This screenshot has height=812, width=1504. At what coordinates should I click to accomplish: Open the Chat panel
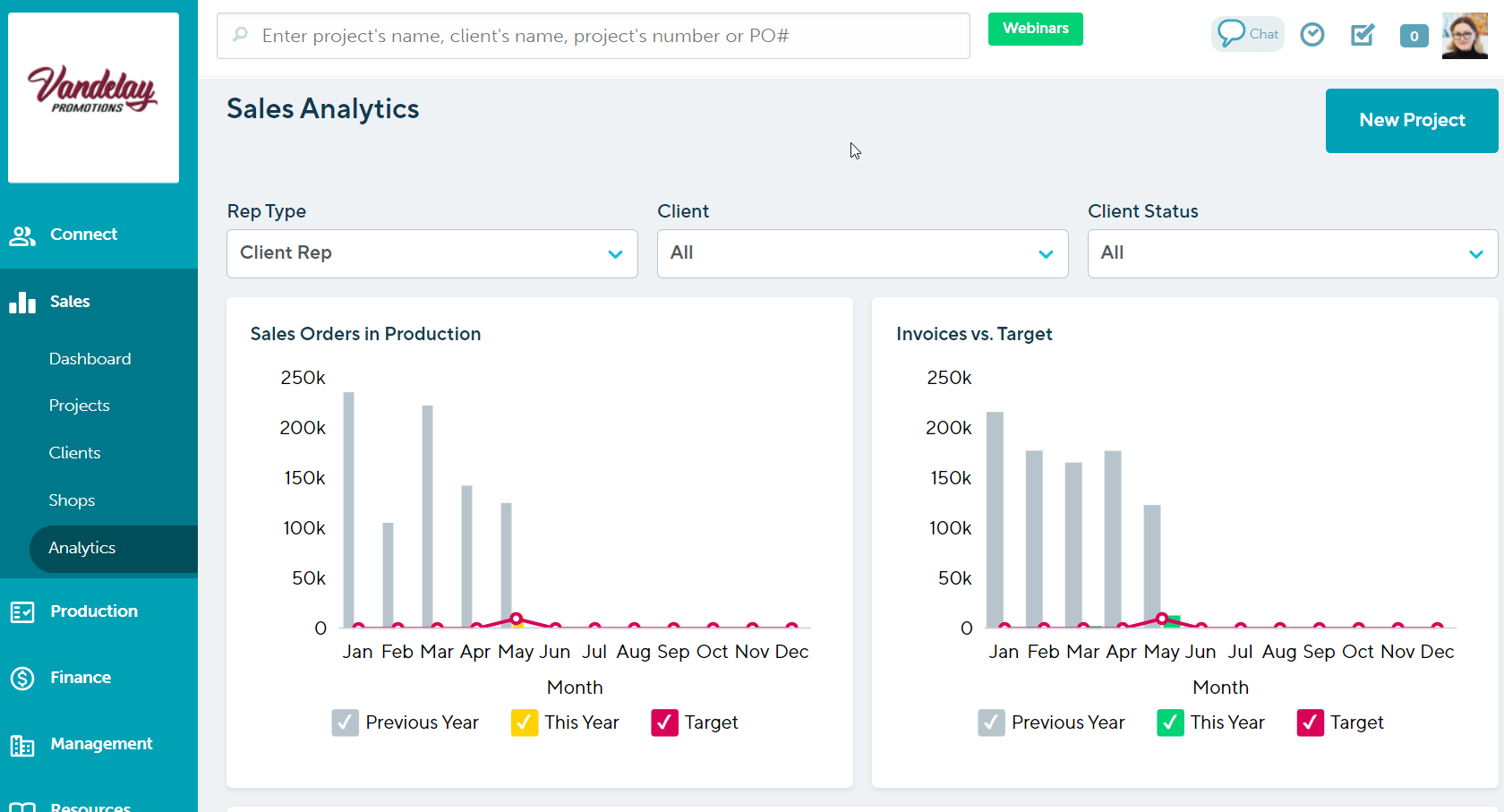pyautogui.click(x=1247, y=33)
